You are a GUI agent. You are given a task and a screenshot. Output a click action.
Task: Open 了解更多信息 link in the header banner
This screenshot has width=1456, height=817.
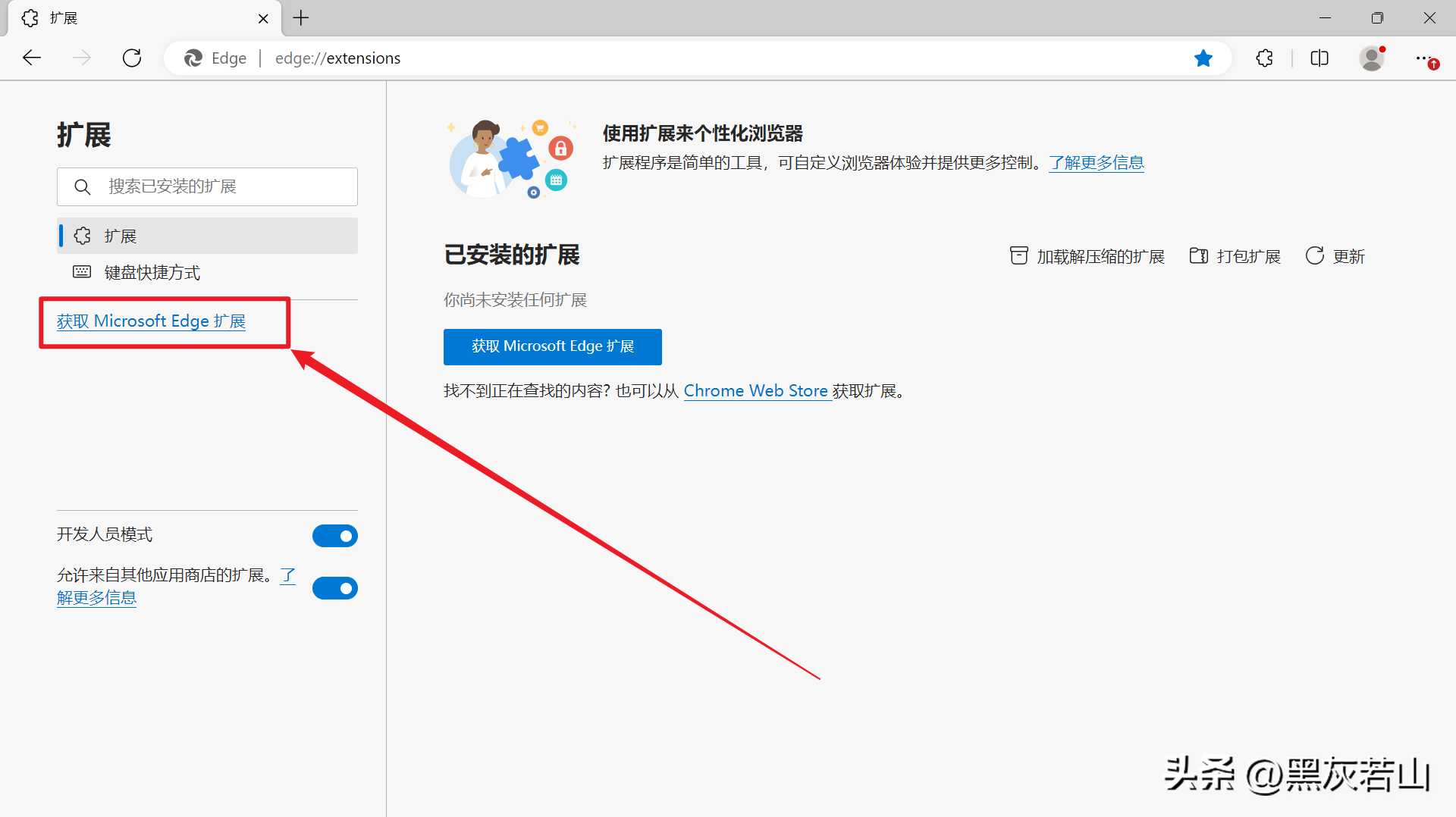pyautogui.click(x=1096, y=162)
